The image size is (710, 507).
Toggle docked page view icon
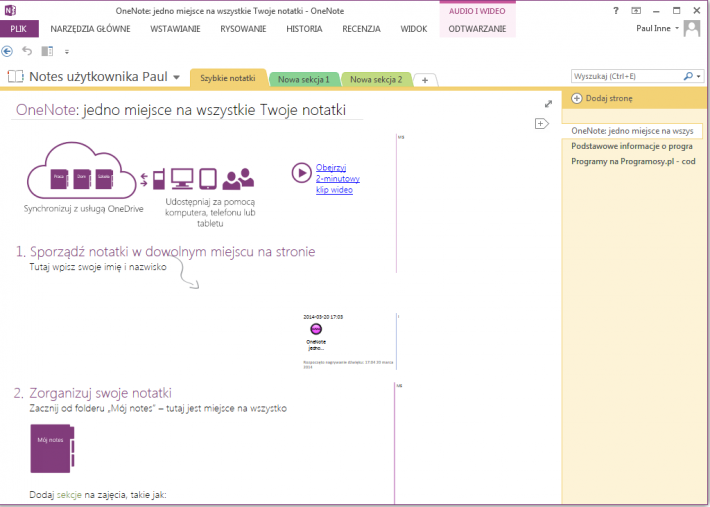coord(47,51)
